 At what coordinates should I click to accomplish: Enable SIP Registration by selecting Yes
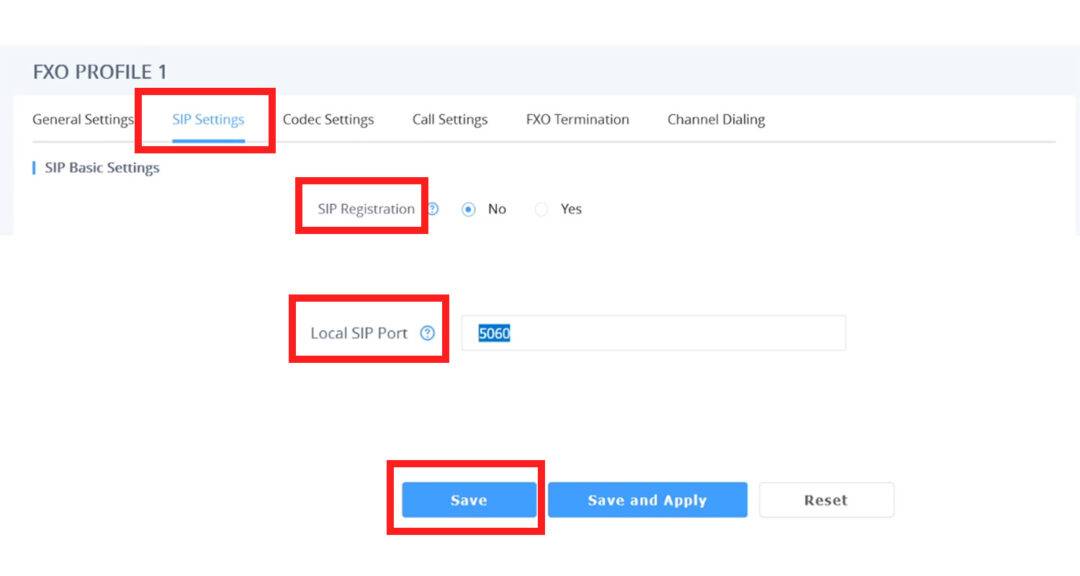pyautogui.click(x=541, y=209)
